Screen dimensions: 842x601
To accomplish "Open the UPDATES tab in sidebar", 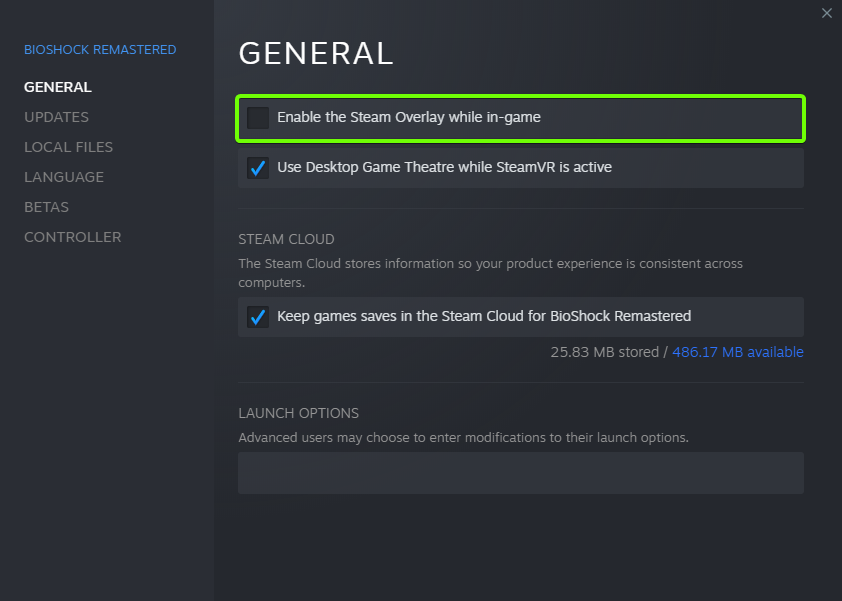I will pos(56,117).
